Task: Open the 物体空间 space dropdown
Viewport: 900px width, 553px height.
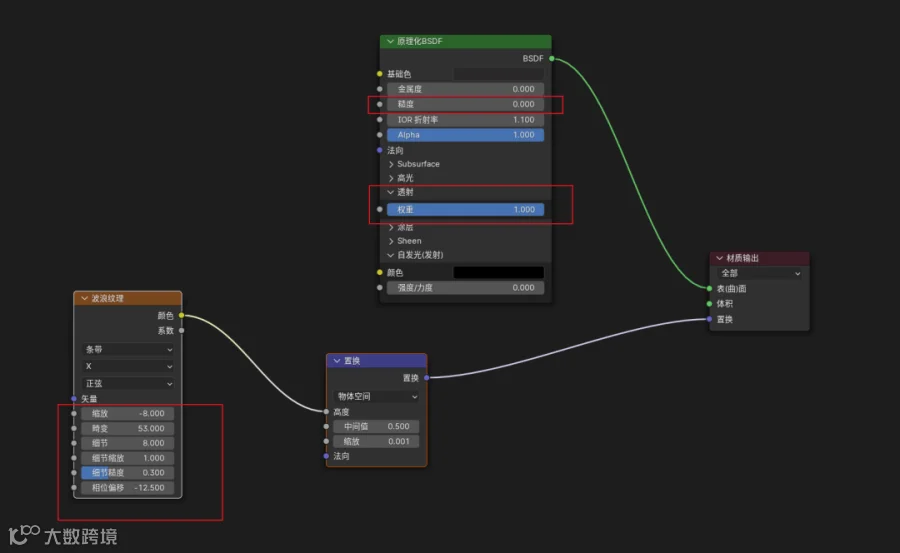Action: [x=376, y=396]
